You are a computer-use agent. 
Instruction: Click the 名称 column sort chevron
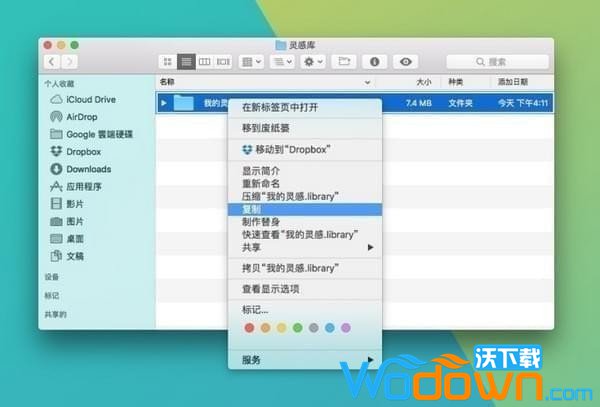367,82
